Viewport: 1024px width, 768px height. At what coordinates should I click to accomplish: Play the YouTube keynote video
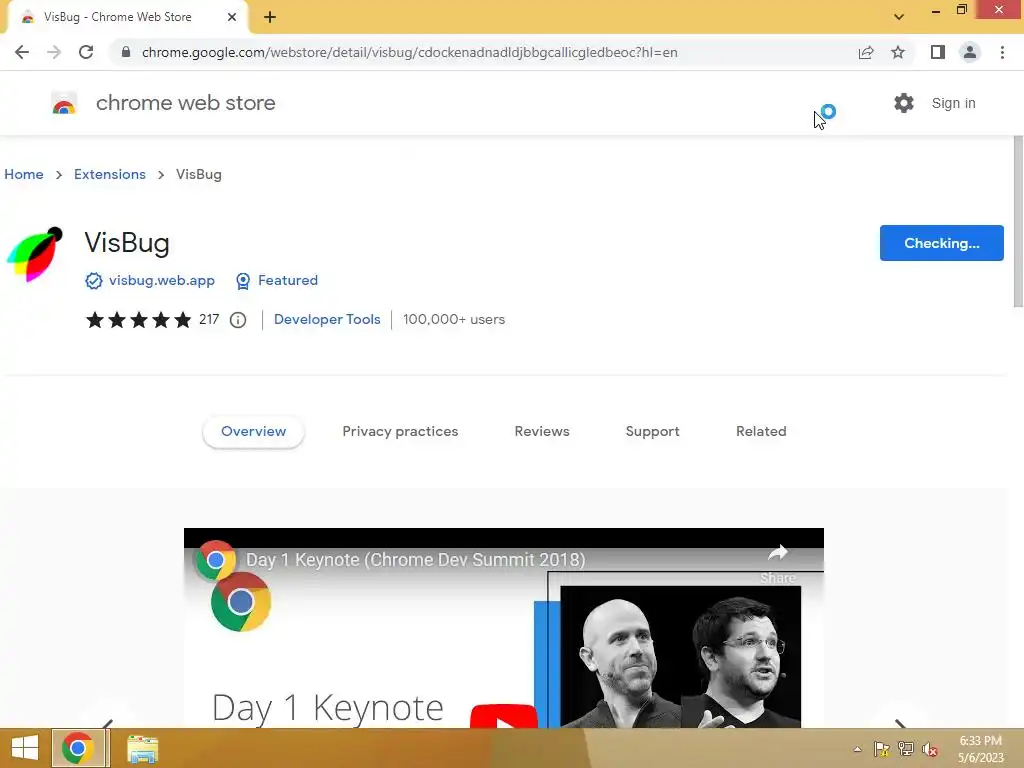504,717
